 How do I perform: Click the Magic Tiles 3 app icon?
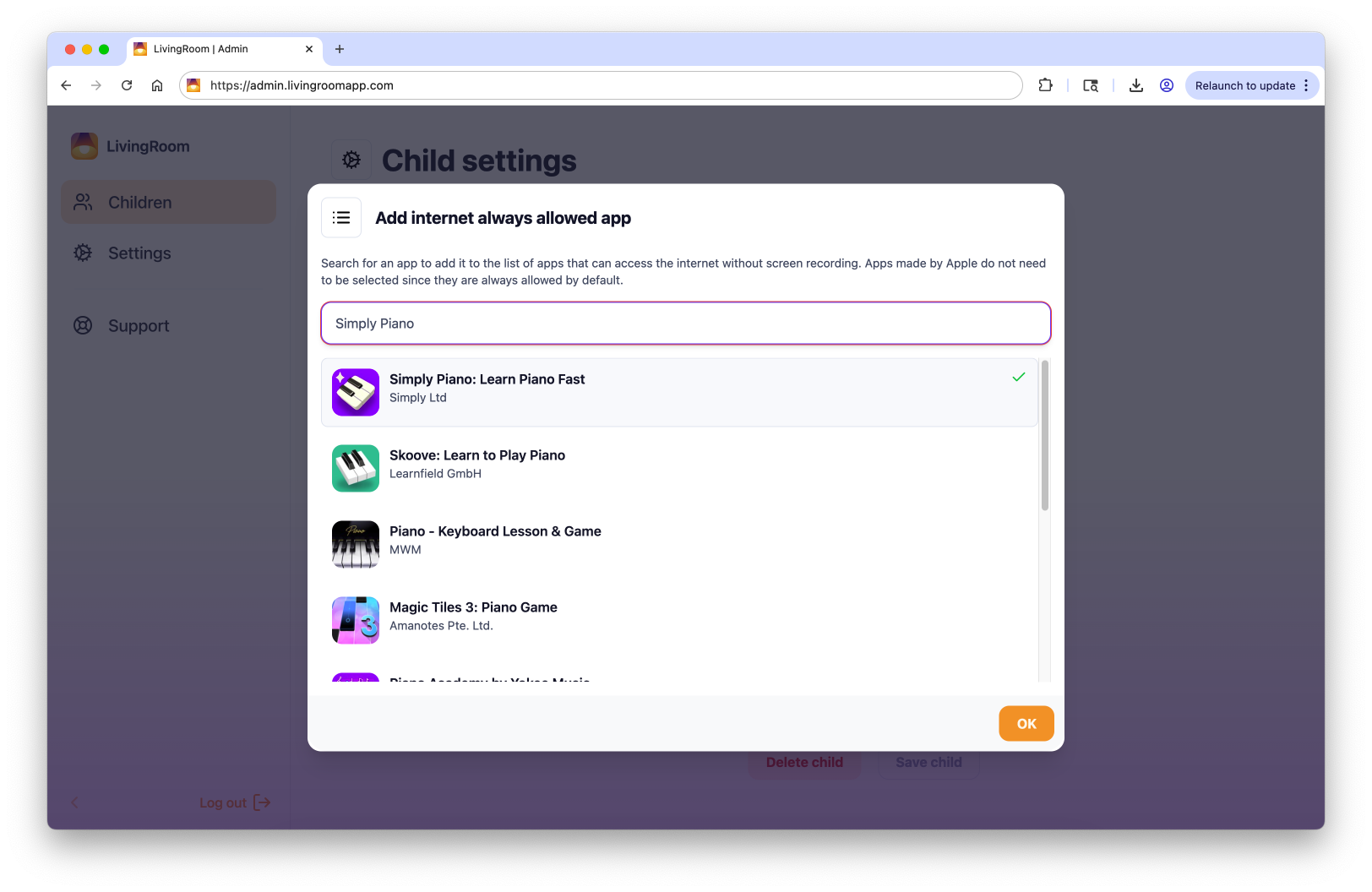pos(356,620)
